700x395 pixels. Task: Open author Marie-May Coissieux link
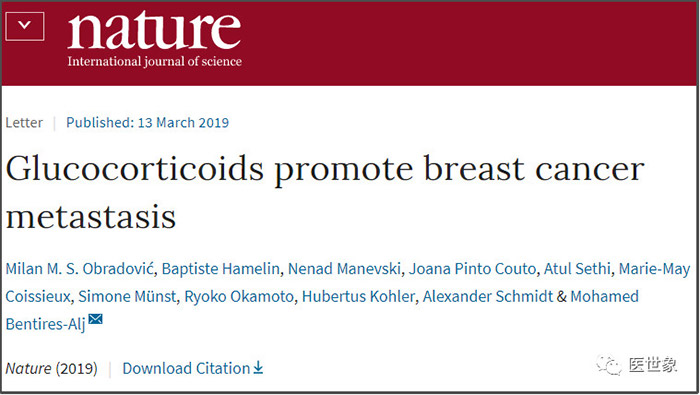pos(654,269)
